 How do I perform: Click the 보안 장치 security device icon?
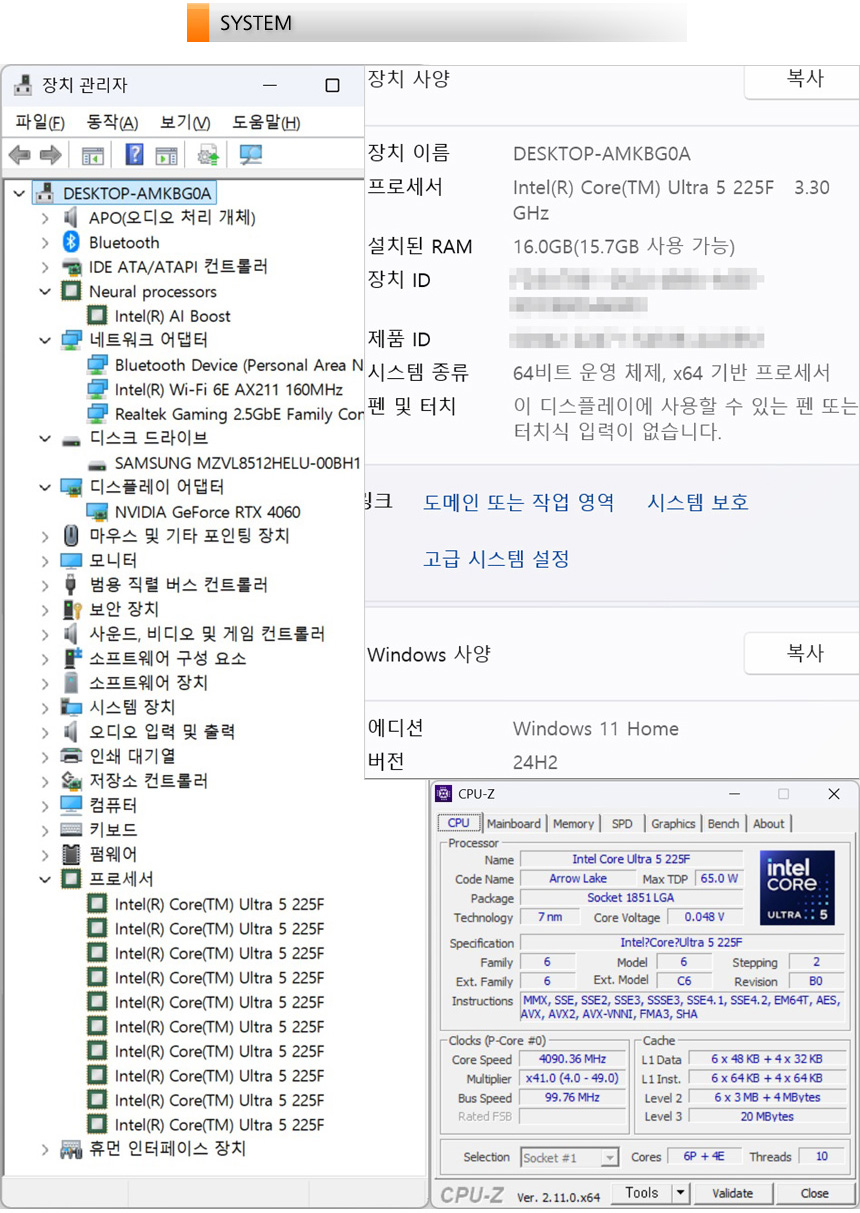[x=71, y=609]
